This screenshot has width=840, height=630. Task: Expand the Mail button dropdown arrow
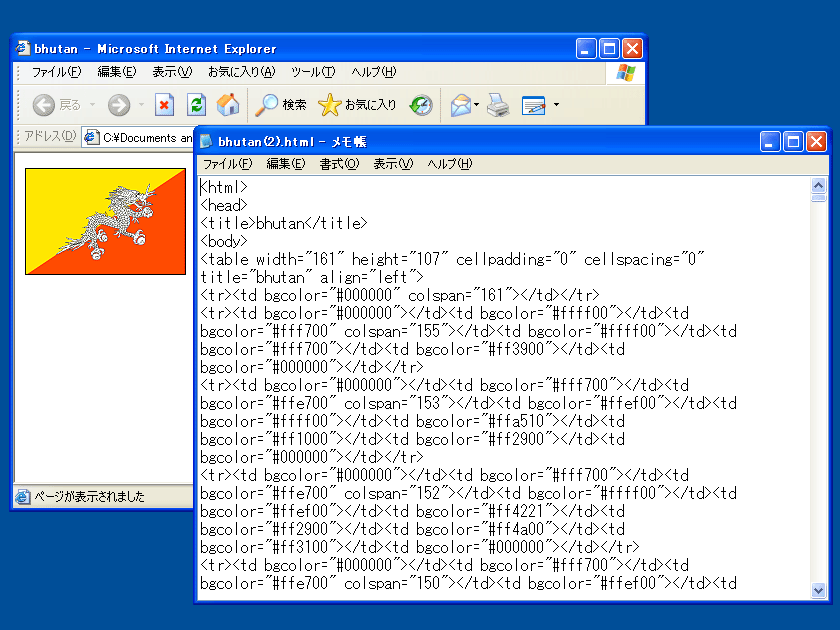coord(476,105)
